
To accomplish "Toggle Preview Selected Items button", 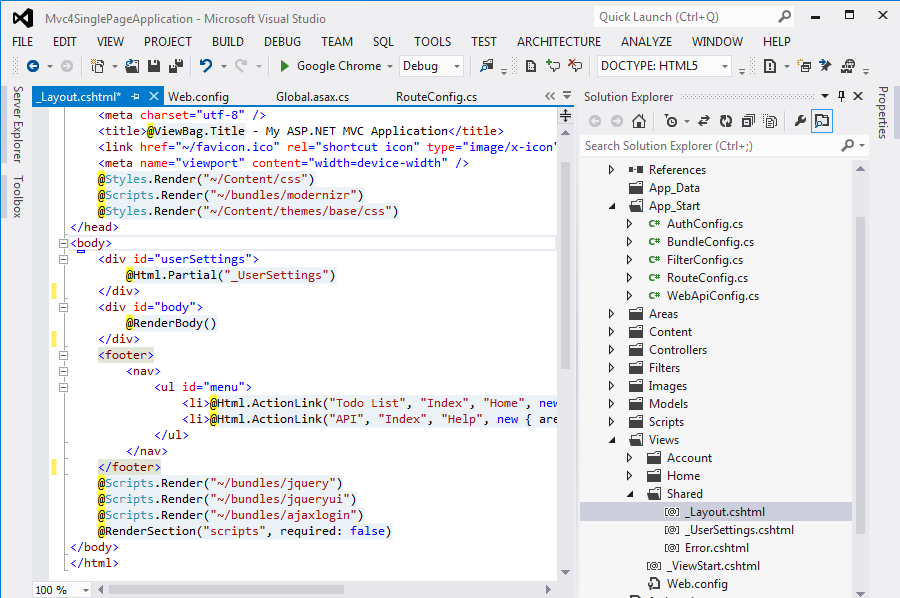I will coord(822,121).
